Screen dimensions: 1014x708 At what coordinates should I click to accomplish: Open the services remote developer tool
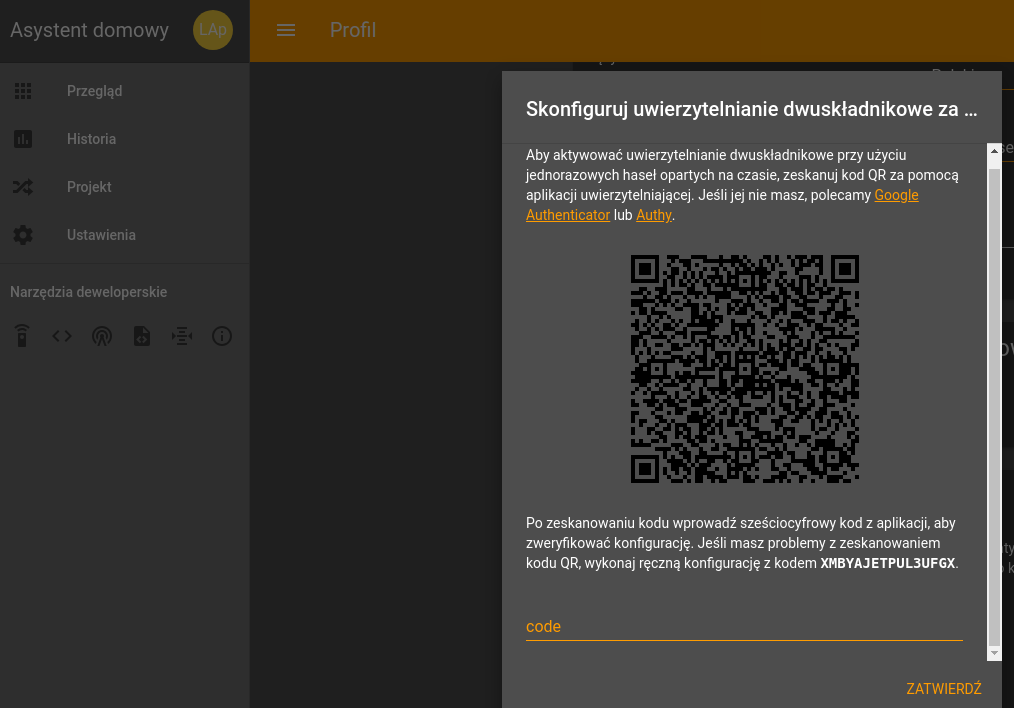(22, 336)
